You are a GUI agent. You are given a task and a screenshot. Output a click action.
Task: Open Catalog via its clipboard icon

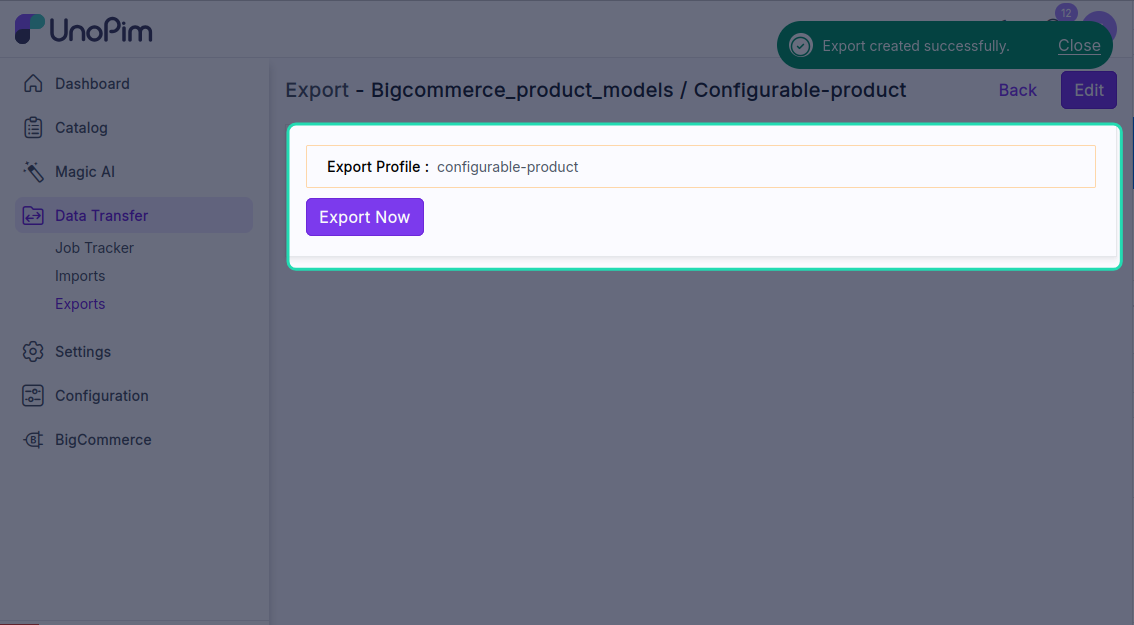coord(33,128)
